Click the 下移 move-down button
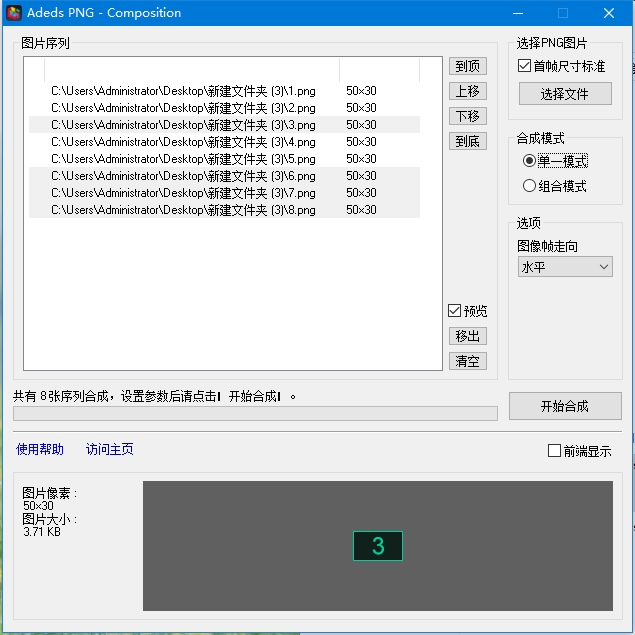The width and height of the screenshot is (635, 635). [x=467, y=116]
